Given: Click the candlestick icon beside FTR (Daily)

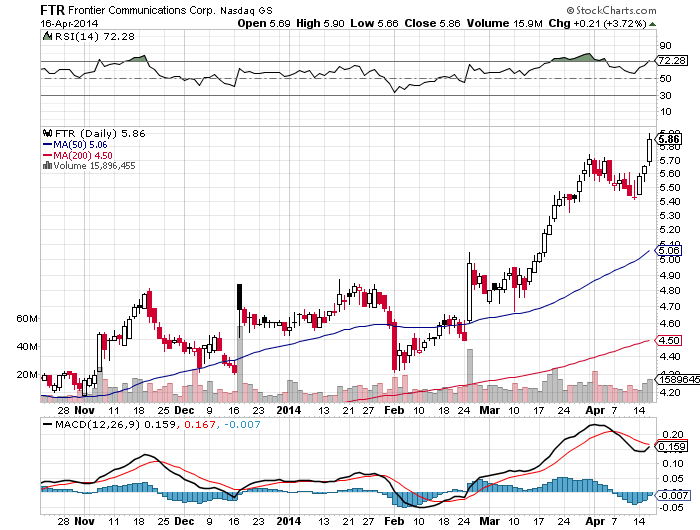Looking at the screenshot, I should [x=47, y=133].
